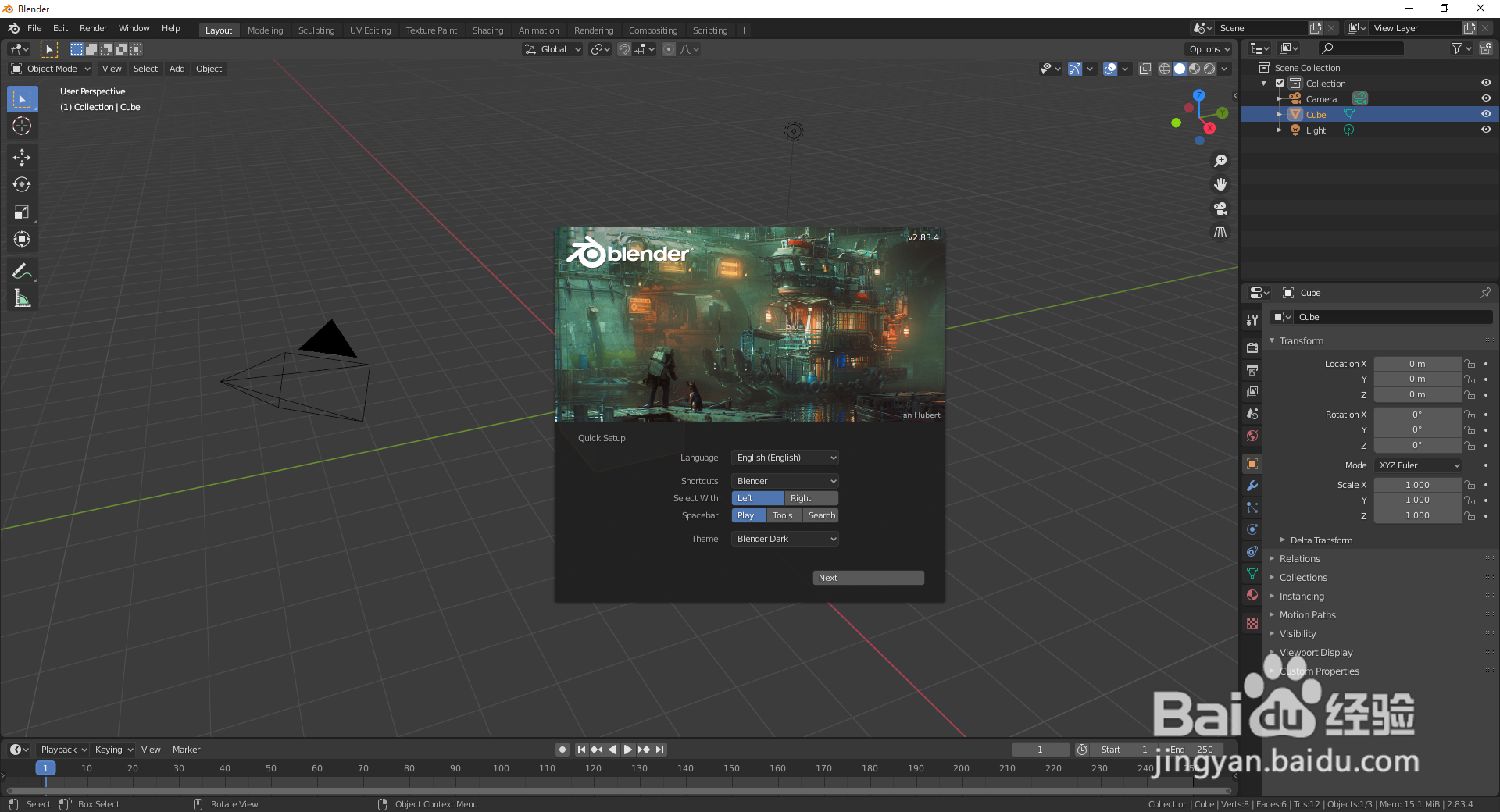The height and width of the screenshot is (812, 1500).
Task: Open the Global transform orientation dropdown
Action: [x=552, y=48]
